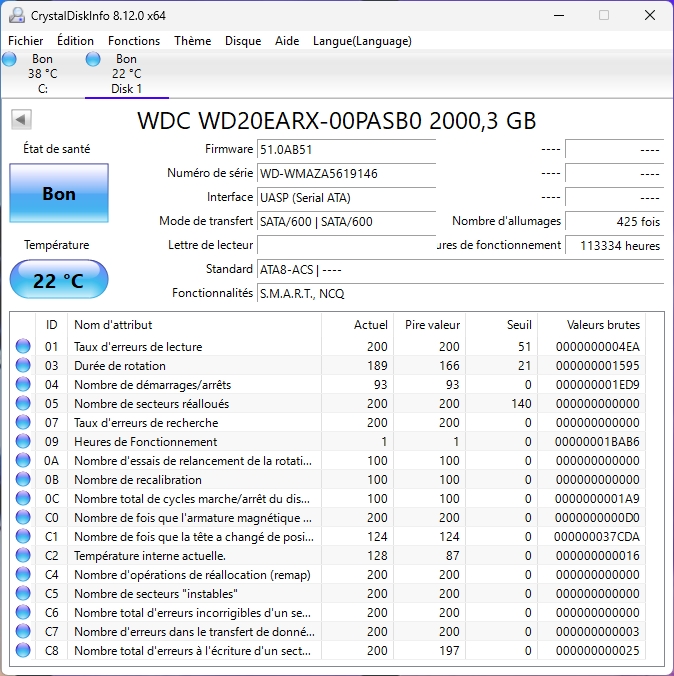Viewport: 674px width, 676px height.
Task: Click the ID column header
Action: [x=51, y=325]
